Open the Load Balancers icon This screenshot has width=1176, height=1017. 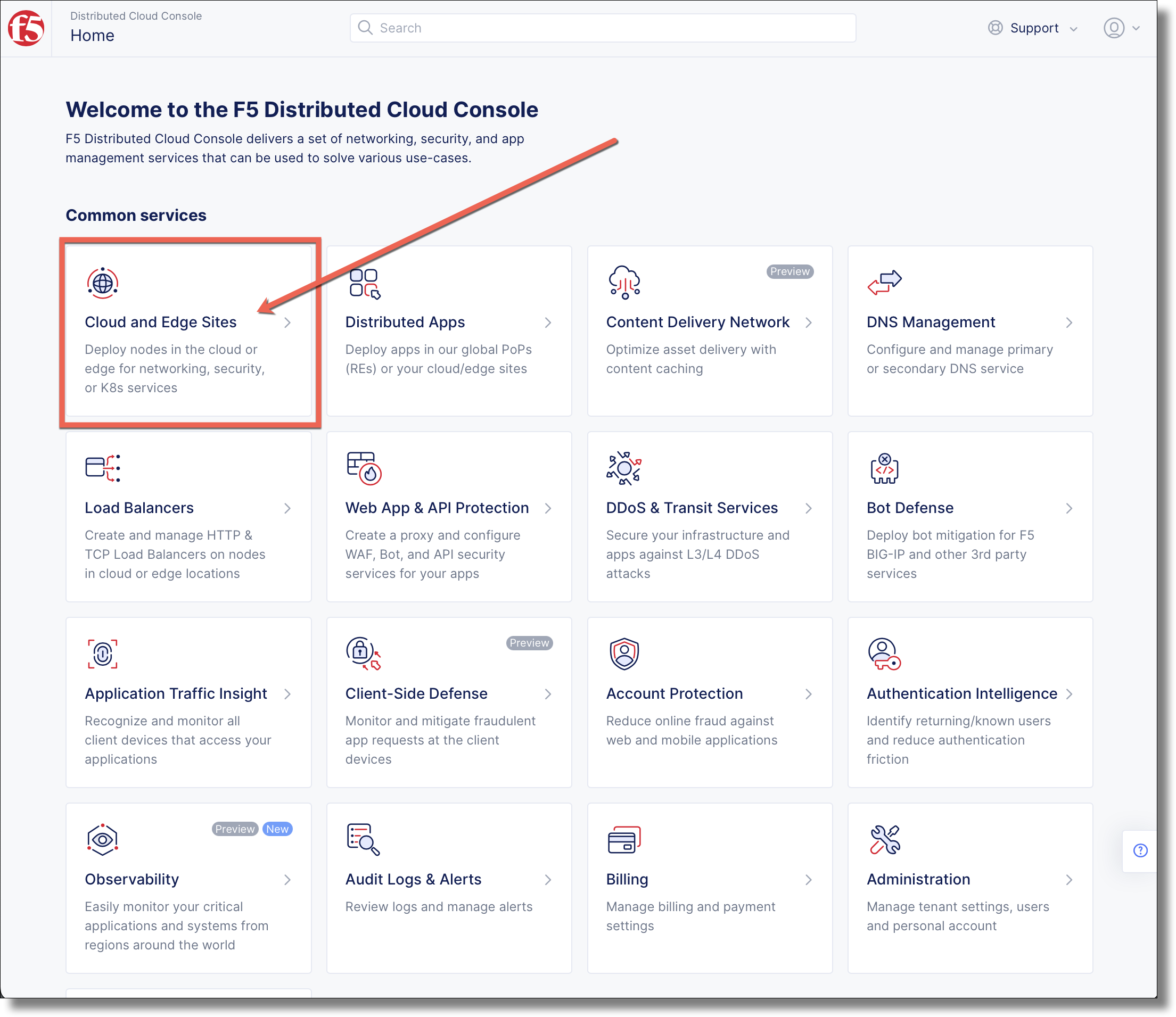(103, 468)
